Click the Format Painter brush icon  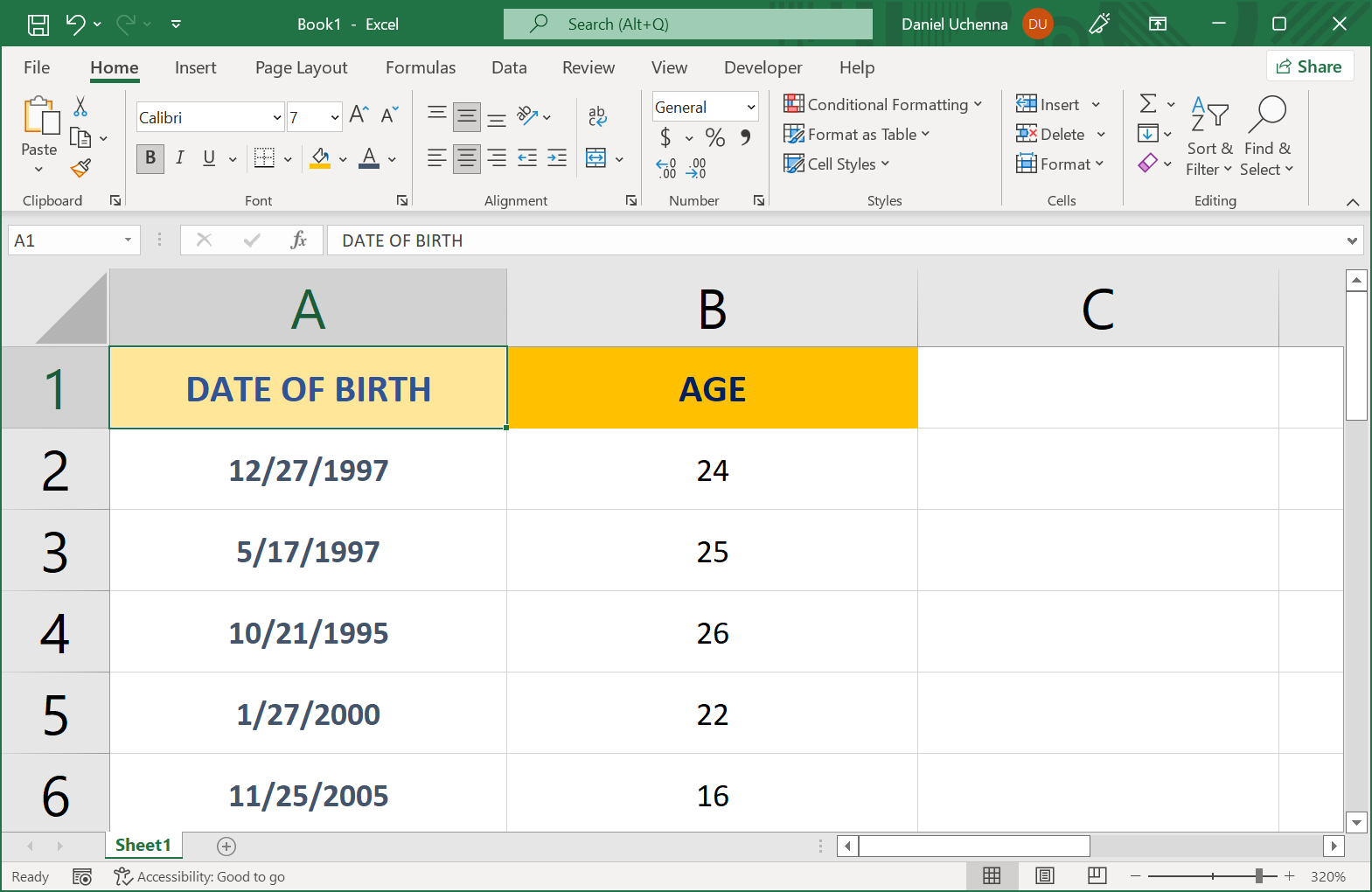point(81,168)
